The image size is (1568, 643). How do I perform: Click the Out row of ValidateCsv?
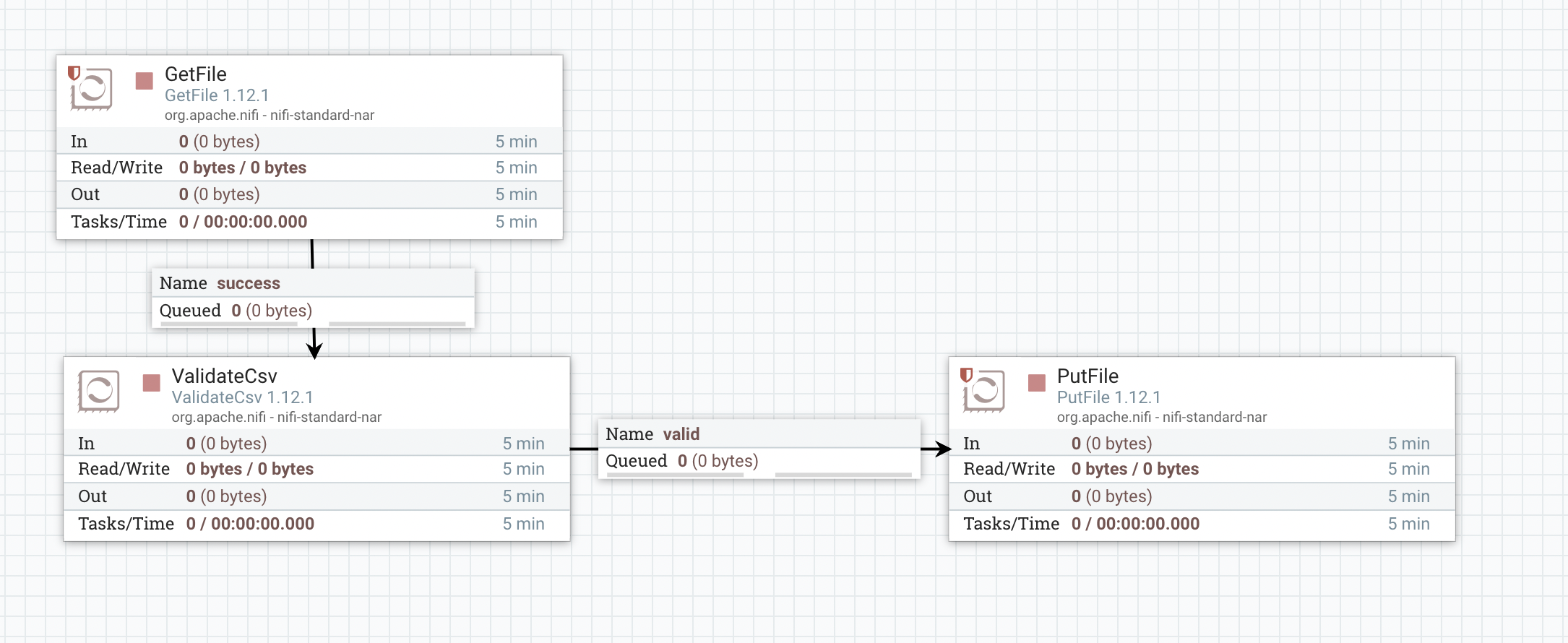coord(316,496)
